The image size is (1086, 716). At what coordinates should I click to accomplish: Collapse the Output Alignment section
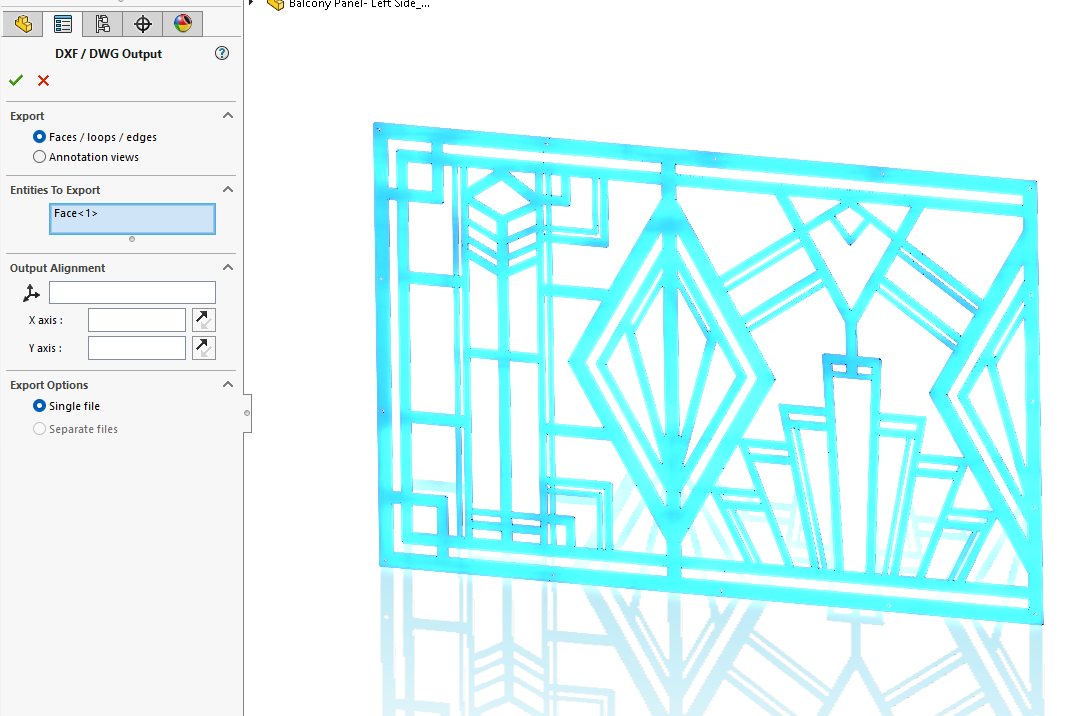coord(228,267)
